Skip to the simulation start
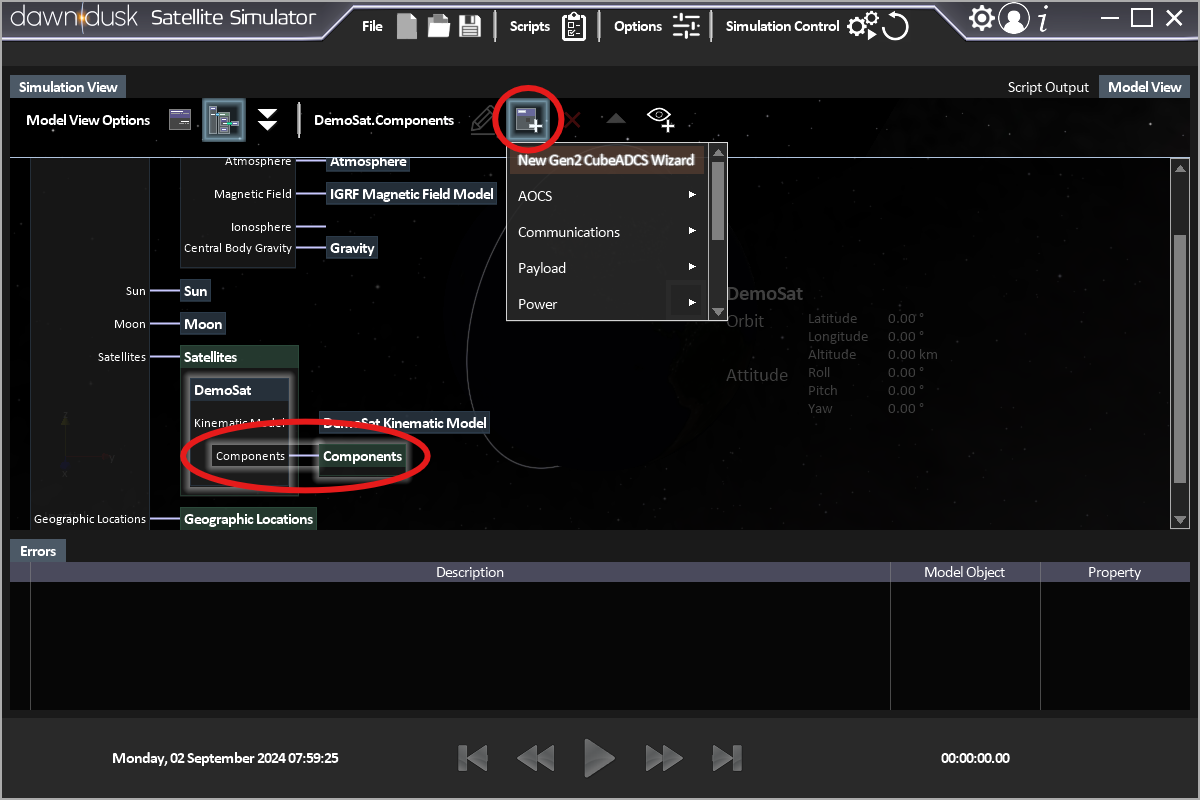The width and height of the screenshot is (1200, 800). (x=473, y=758)
